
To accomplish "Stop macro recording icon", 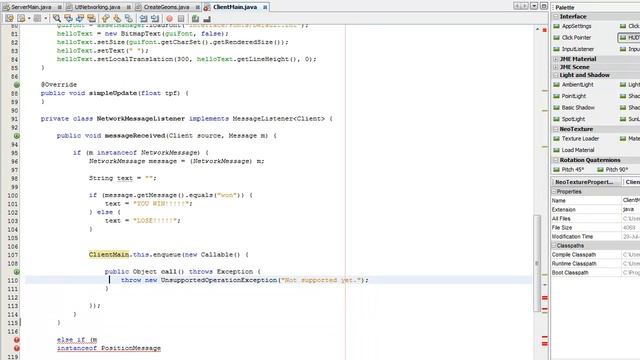I will (181, 18).
